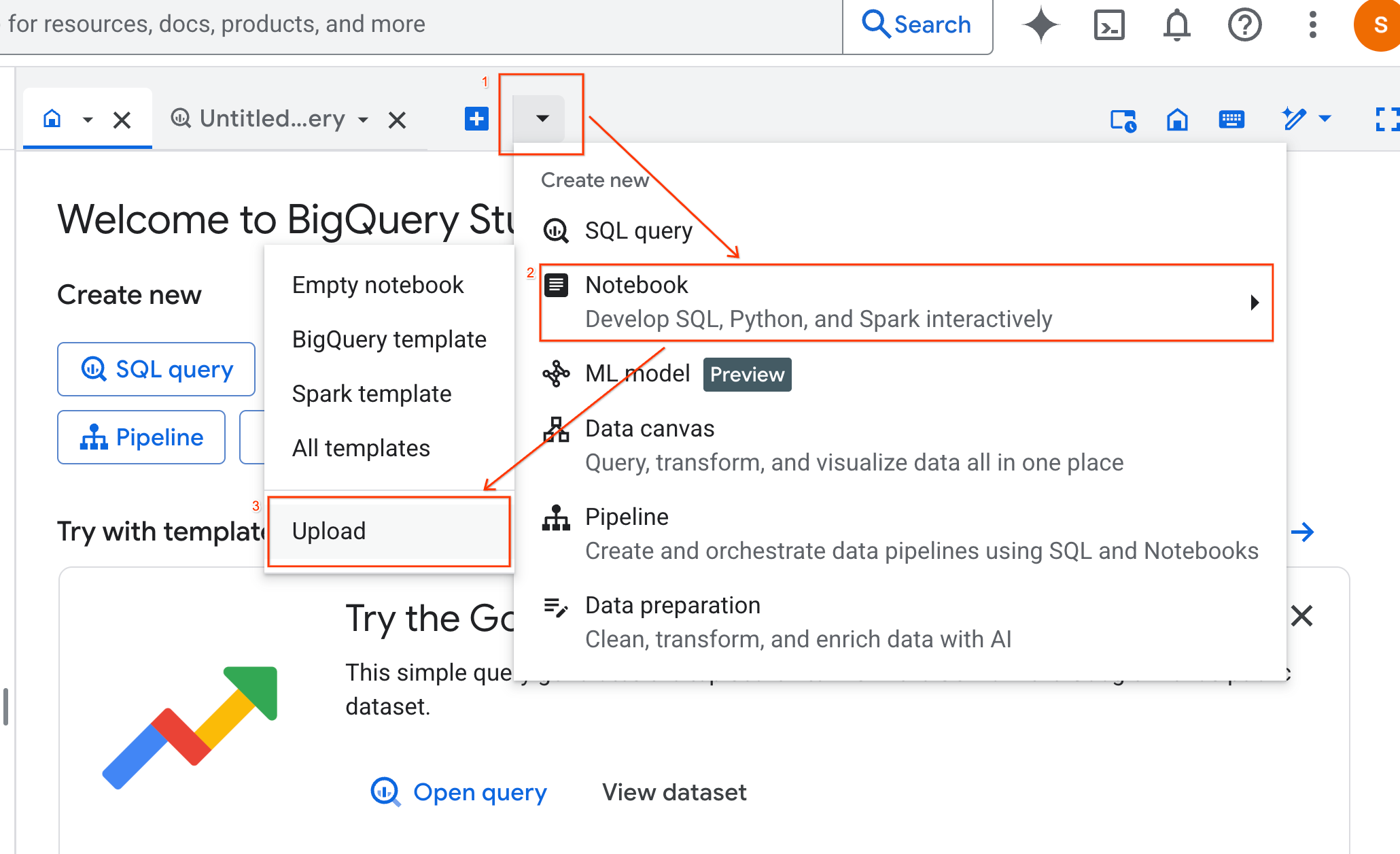1400x854 pixels.
Task: Click the home icon in the tab bar
Action: (x=52, y=118)
